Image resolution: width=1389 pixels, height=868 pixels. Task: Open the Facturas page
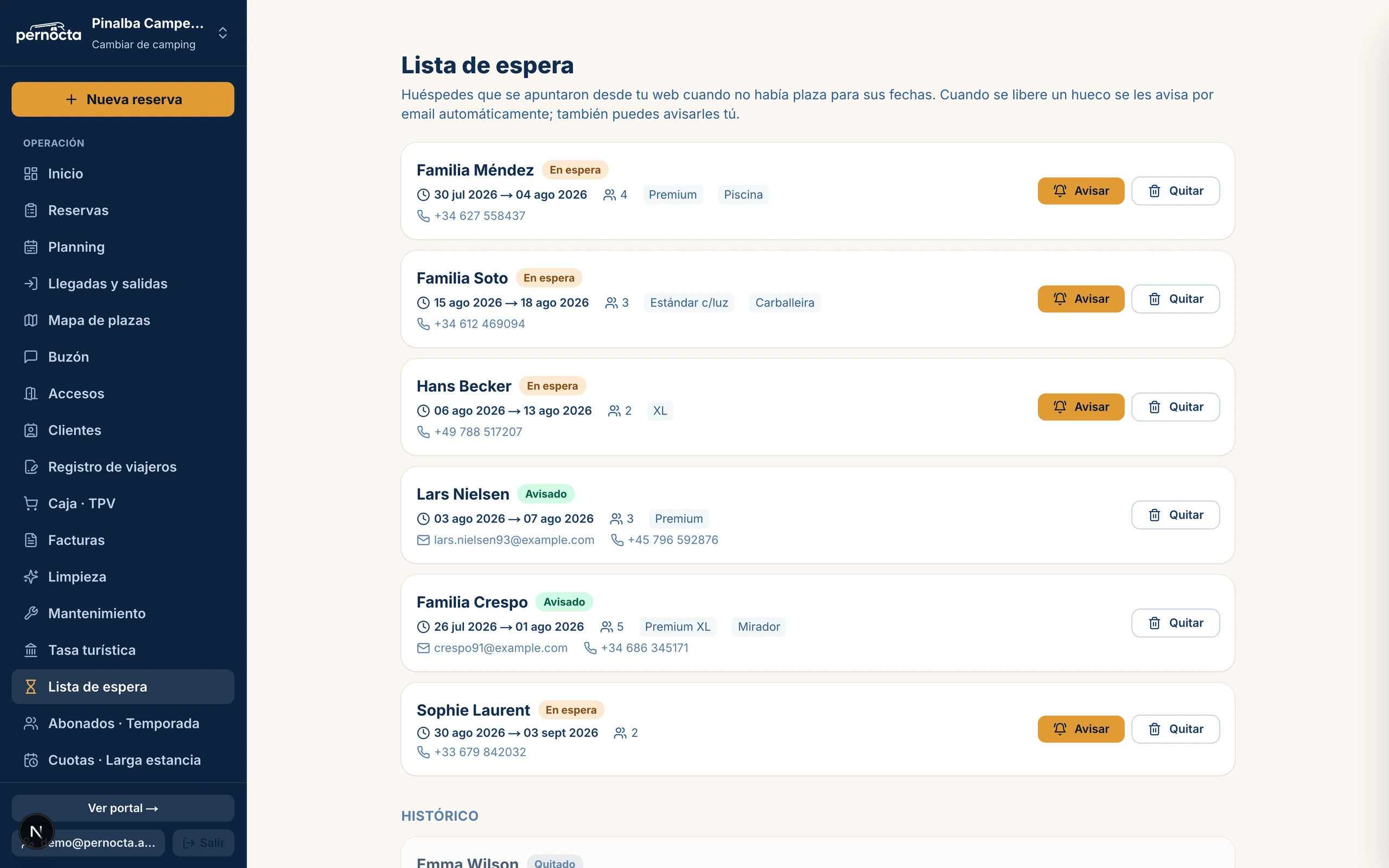point(123,540)
